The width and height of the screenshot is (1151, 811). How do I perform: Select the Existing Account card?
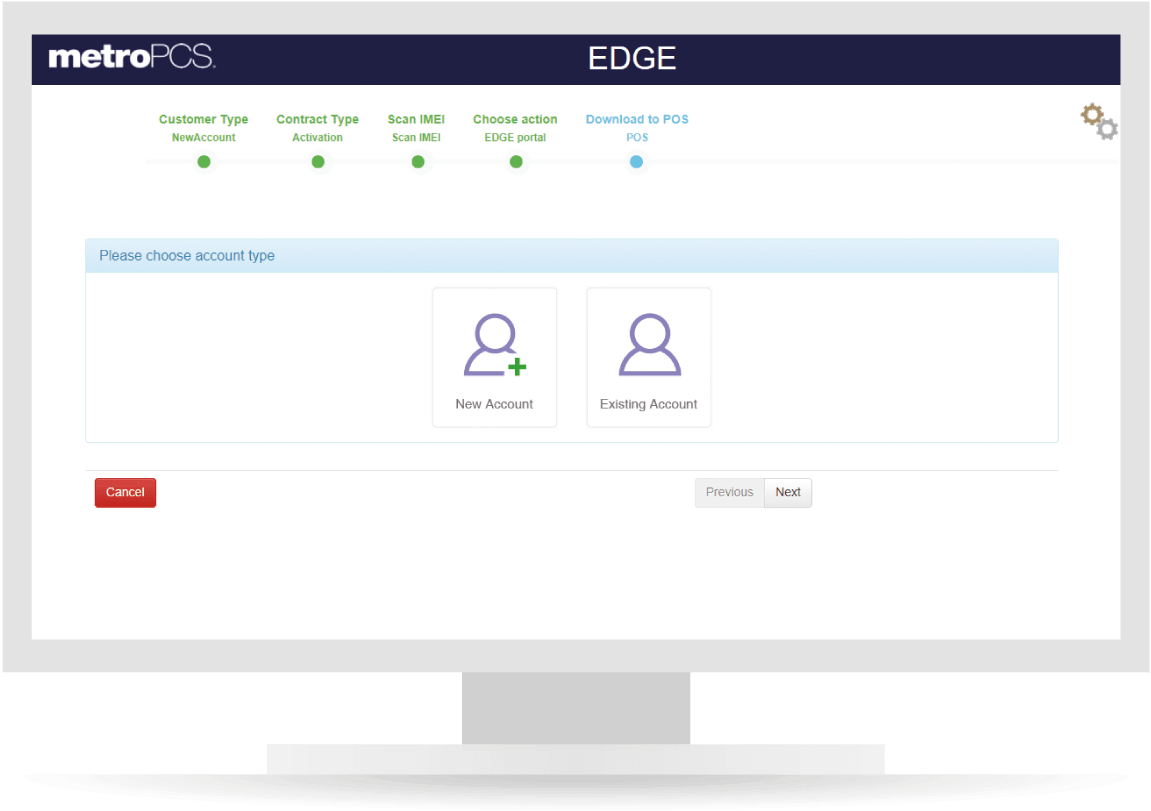tap(648, 357)
